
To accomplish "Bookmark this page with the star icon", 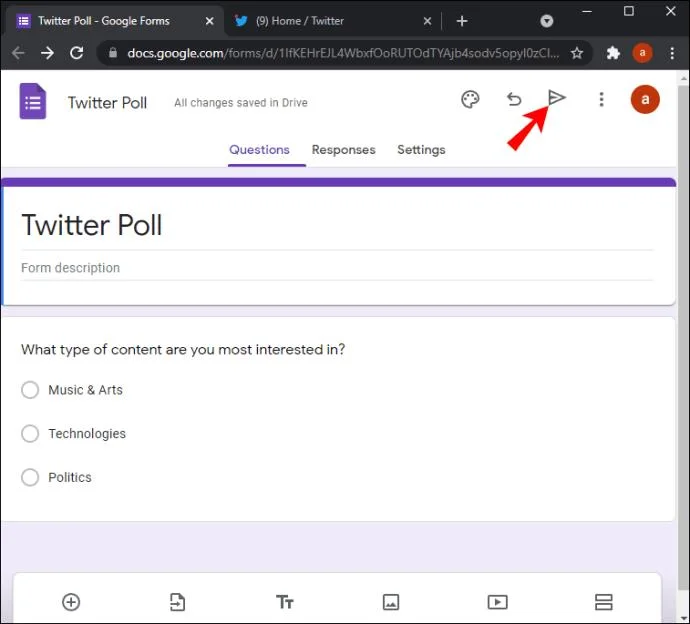I will click(x=576, y=53).
